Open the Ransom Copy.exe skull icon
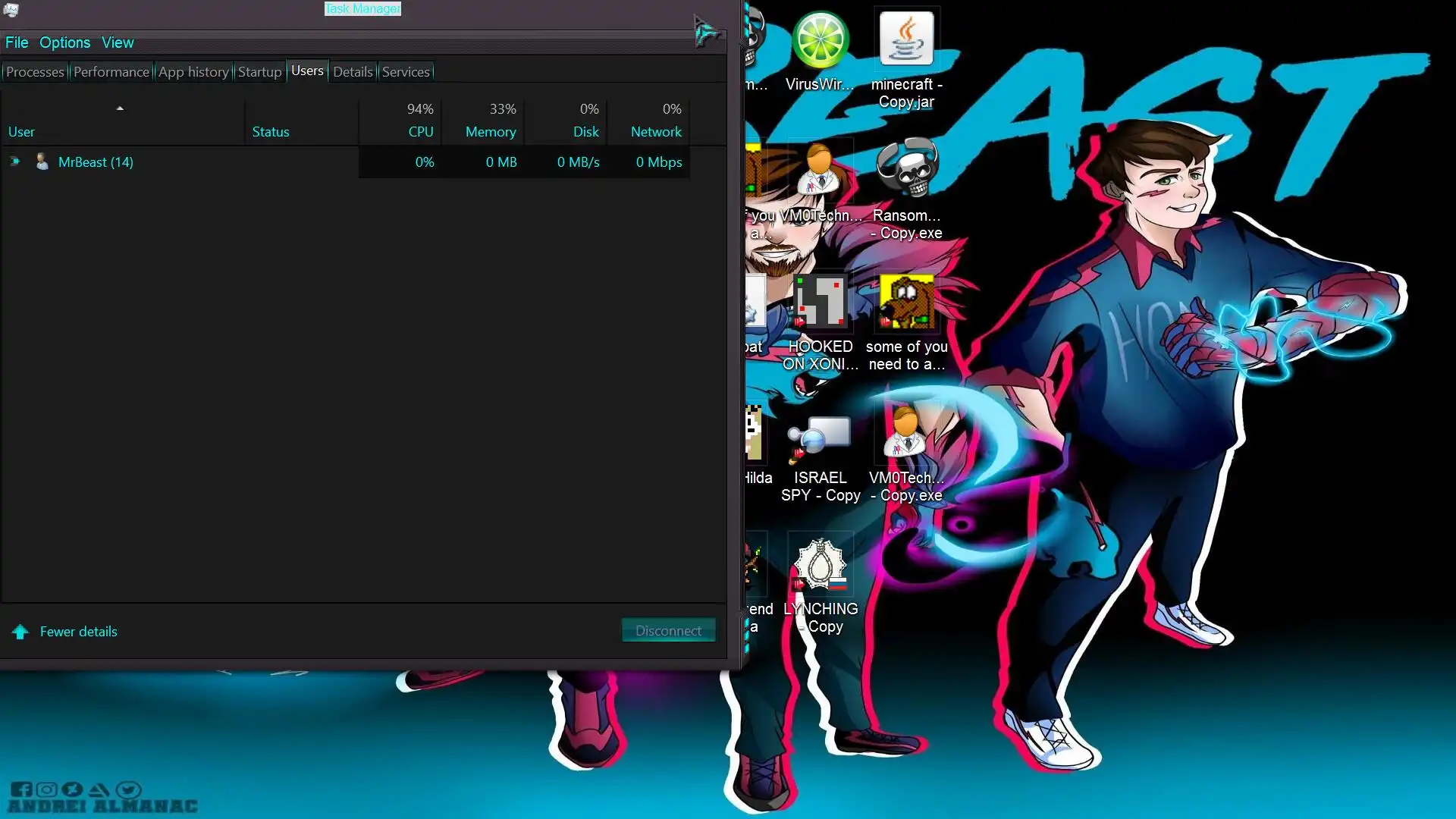The width and height of the screenshot is (1456, 819). 906,168
